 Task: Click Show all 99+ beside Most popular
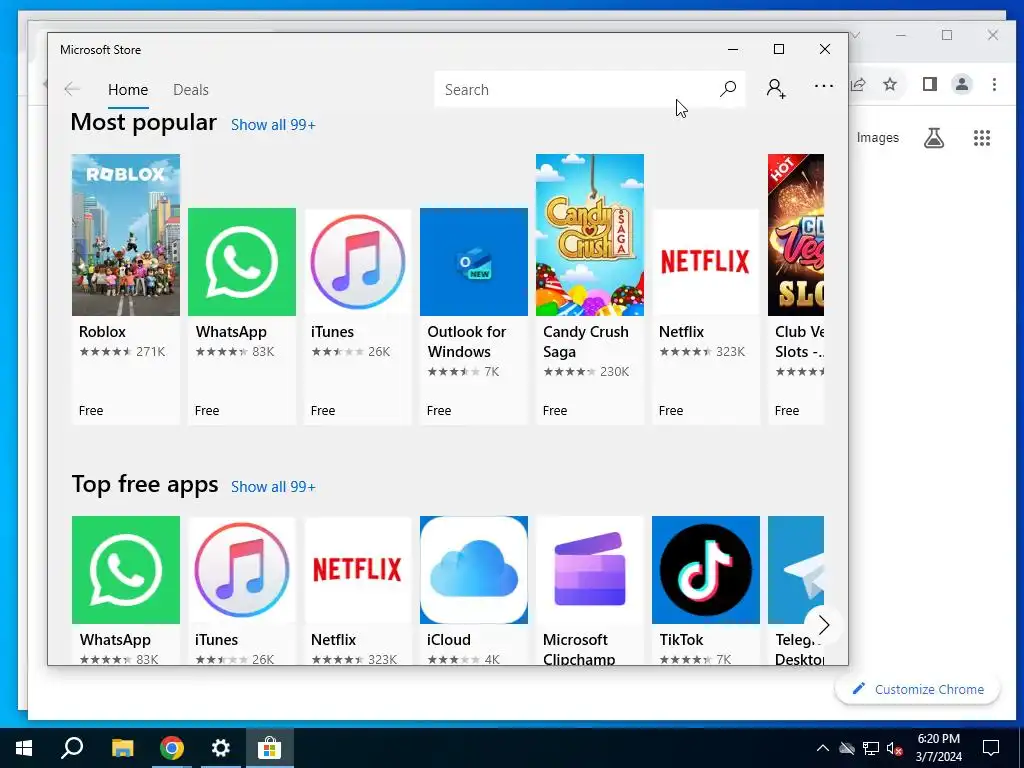273,125
